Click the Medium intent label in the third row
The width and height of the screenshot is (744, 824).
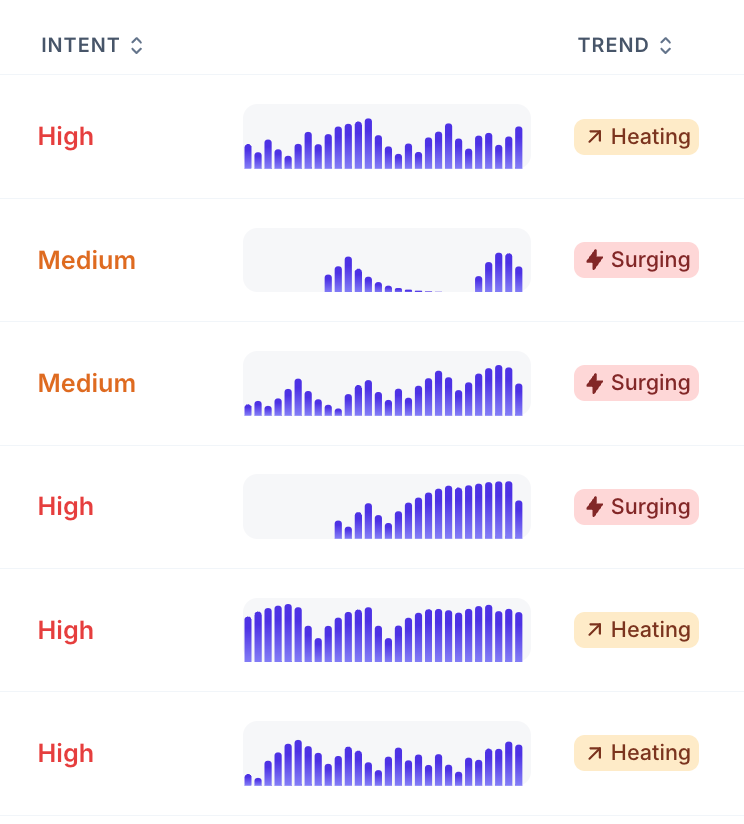coord(87,383)
